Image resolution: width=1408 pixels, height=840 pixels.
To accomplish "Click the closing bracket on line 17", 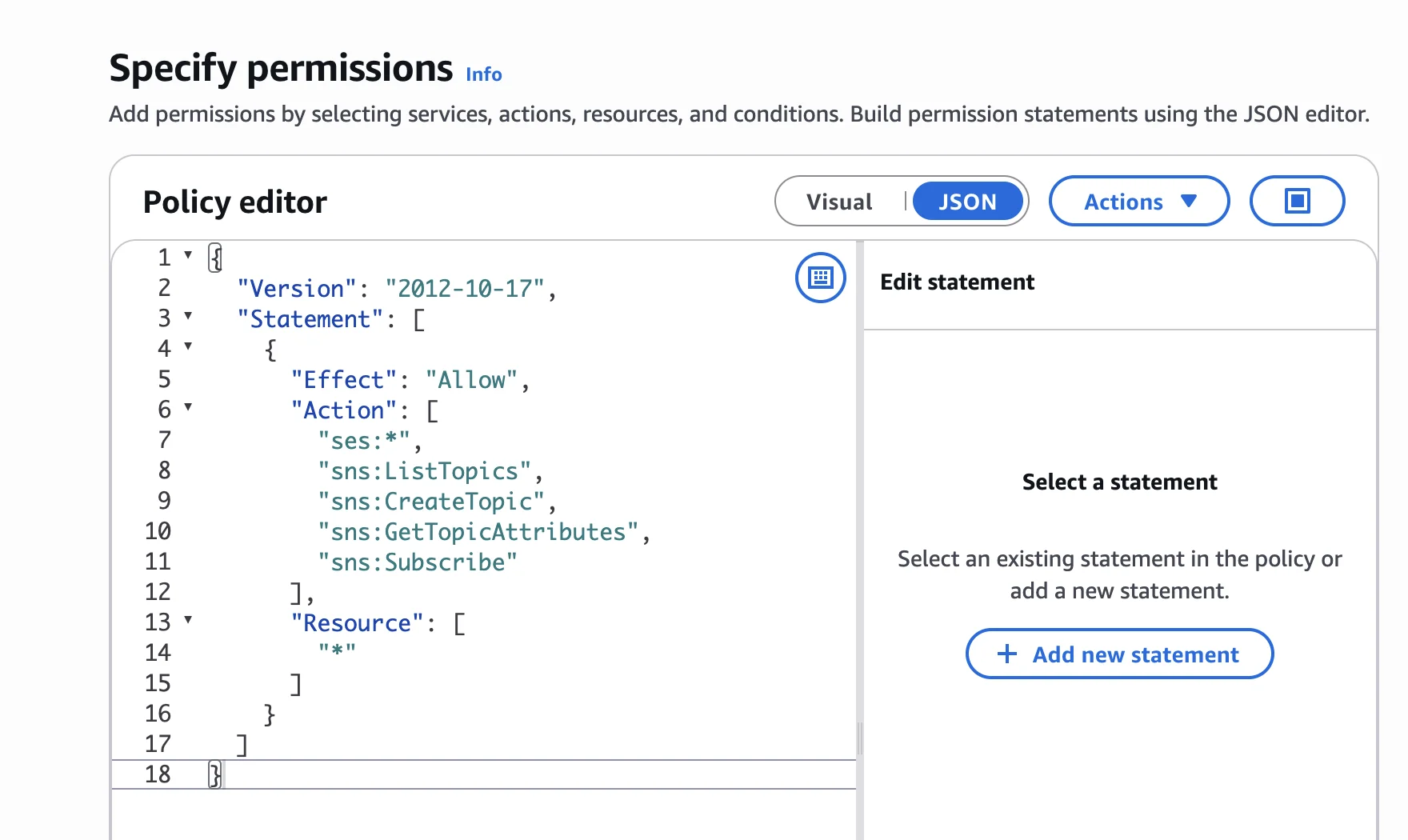I will (x=242, y=744).
